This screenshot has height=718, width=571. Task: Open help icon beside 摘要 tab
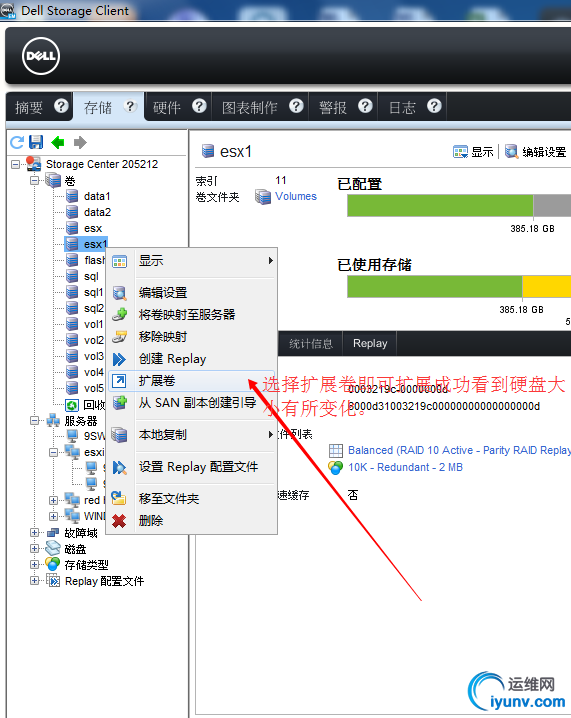(x=61, y=106)
